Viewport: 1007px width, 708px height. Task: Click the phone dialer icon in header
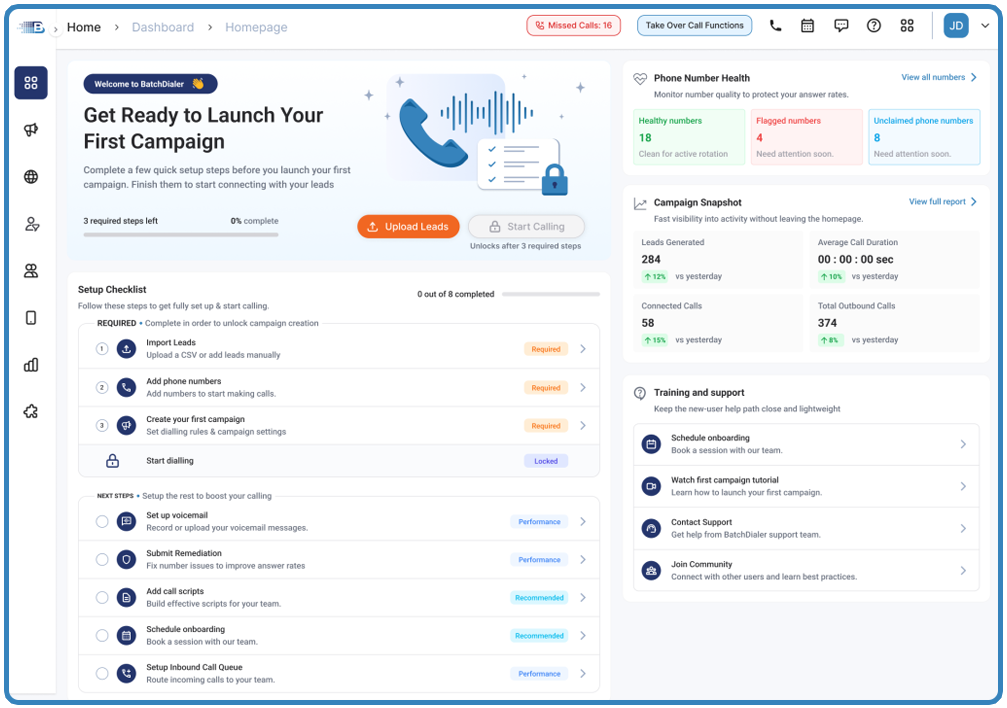(x=775, y=26)
